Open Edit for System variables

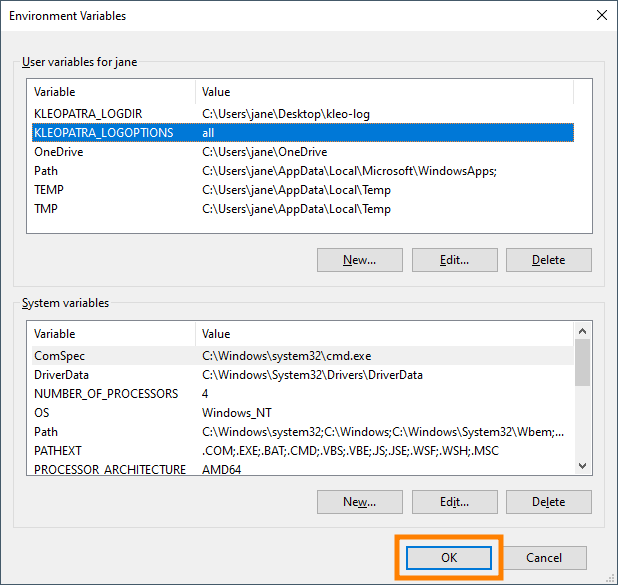coord(454,501)
